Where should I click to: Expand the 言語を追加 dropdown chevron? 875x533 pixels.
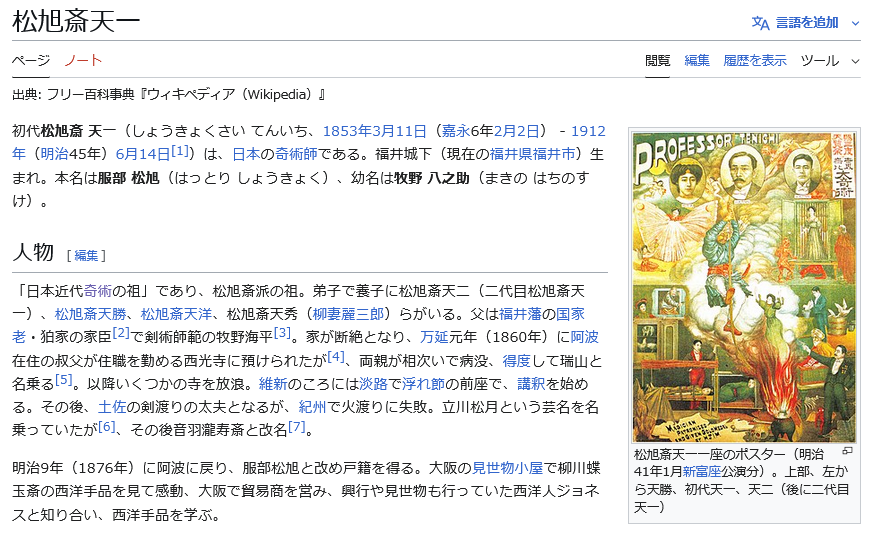coord(855,23)
